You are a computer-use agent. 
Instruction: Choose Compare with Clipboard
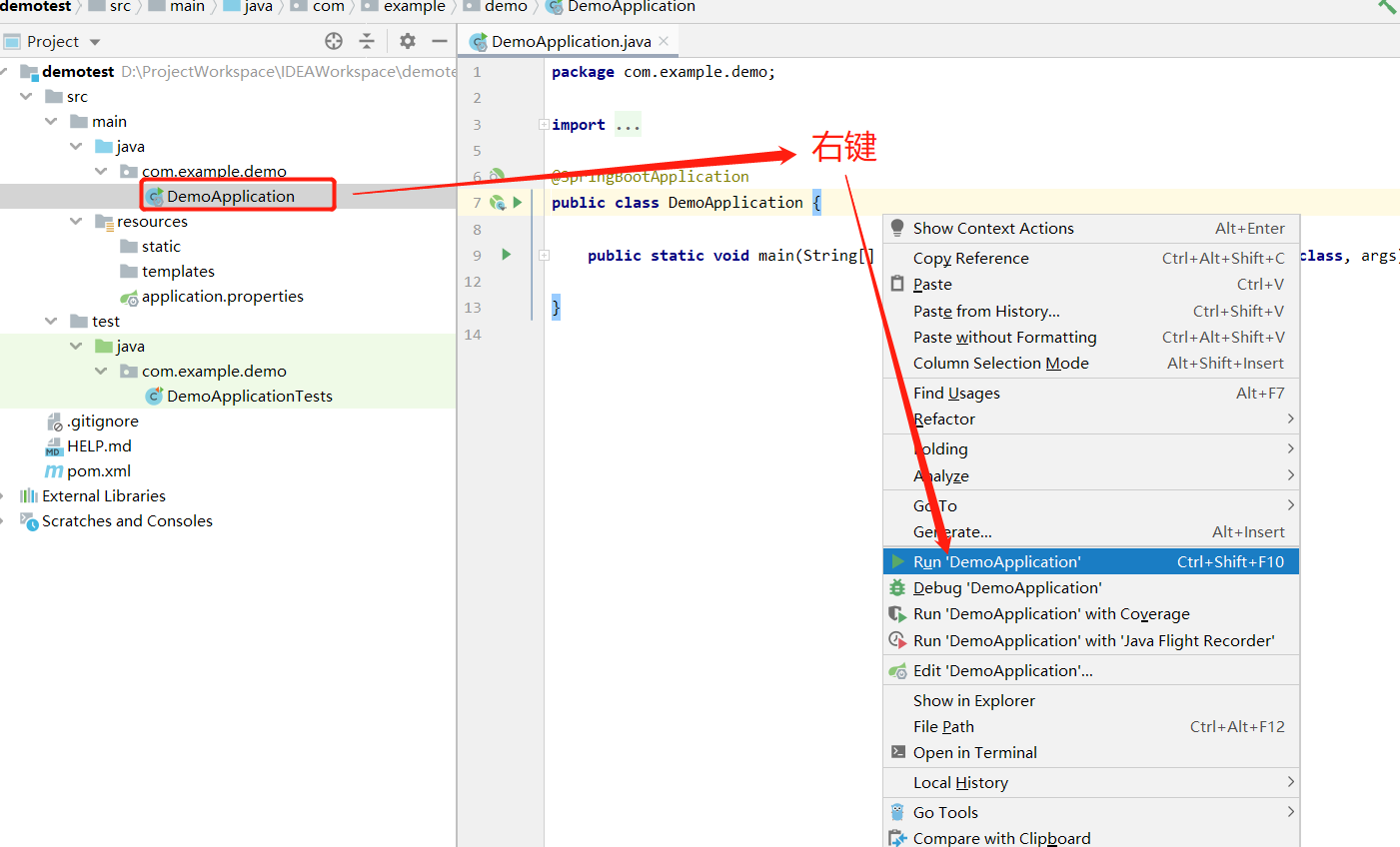pyautogui.click(x=1091, y=837)
